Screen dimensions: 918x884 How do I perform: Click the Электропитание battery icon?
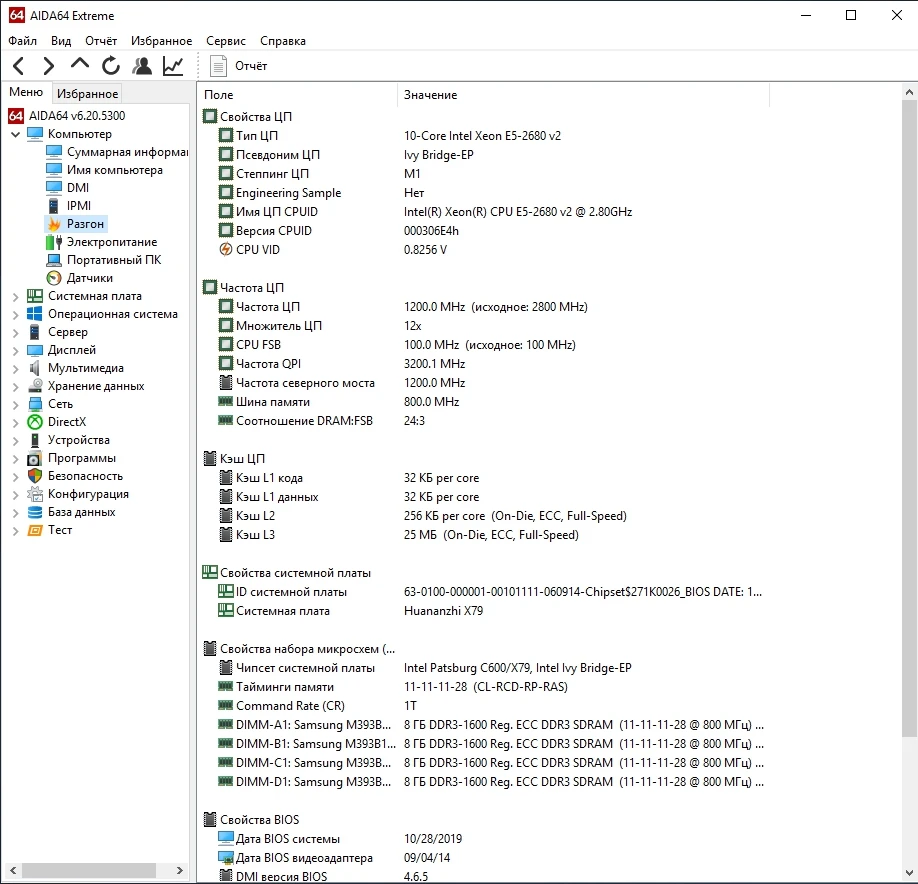(x=54, y=242)
